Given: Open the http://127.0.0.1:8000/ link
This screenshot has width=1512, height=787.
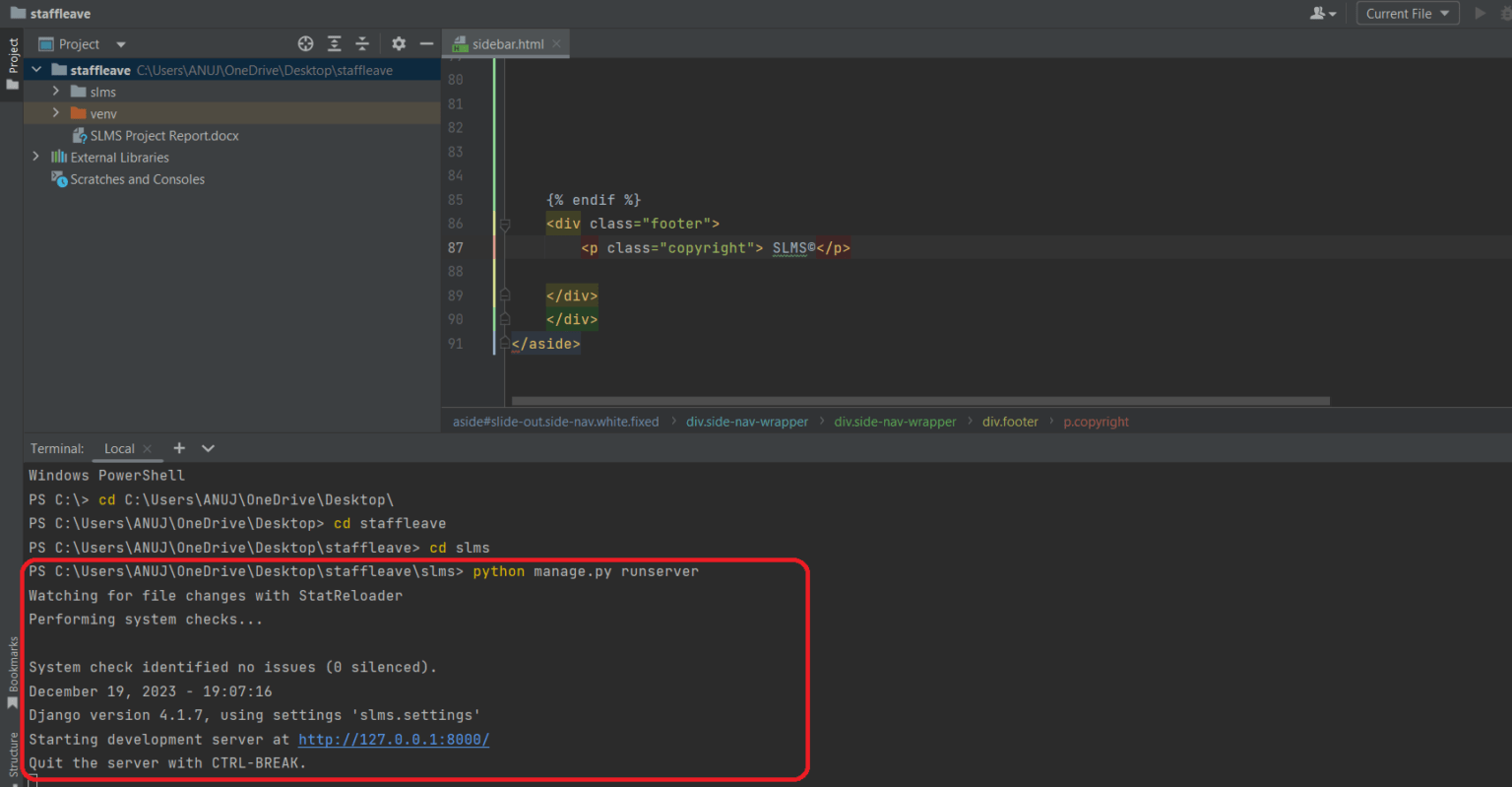Looking at the screenshot, I should click(393, 740).
